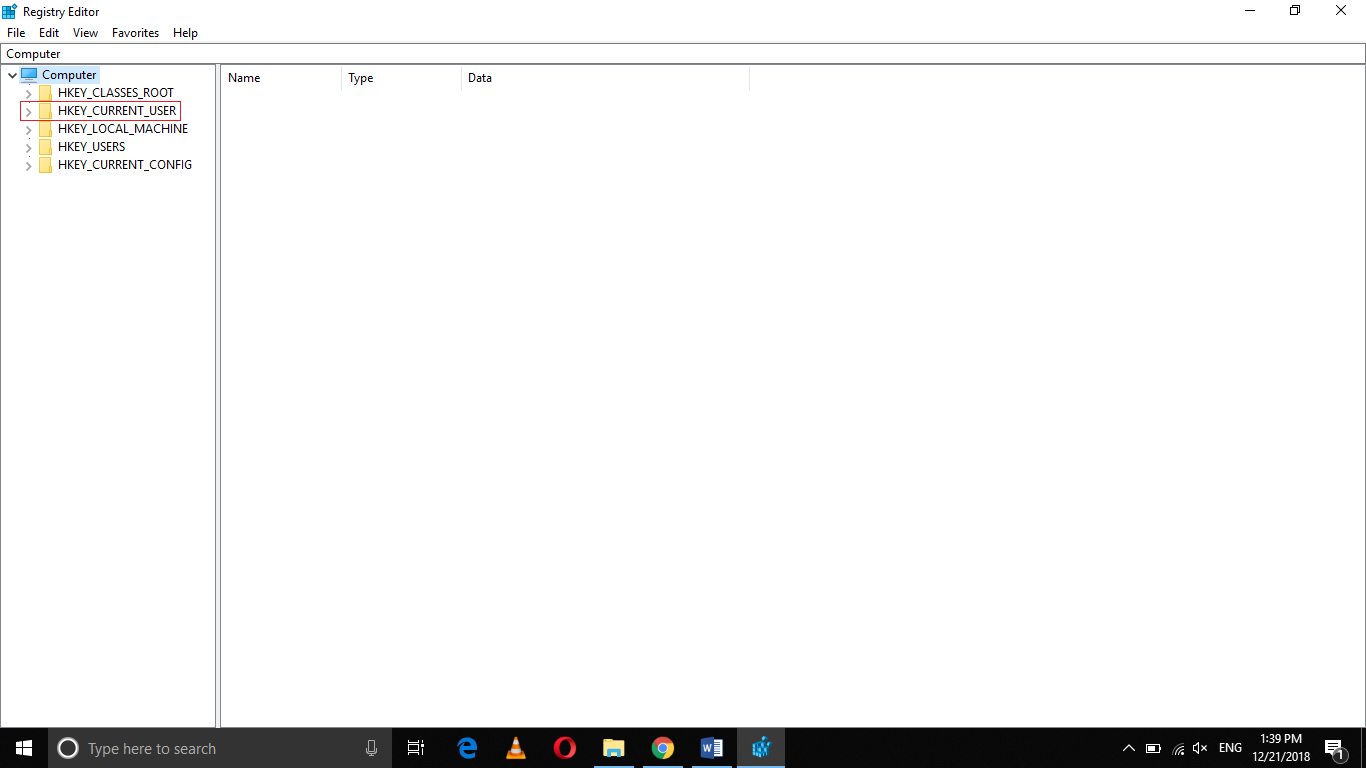This screenshot has height=768, width=1366.
Task: Launch Google Chrome from the taskbar
Action: [662, 747]
